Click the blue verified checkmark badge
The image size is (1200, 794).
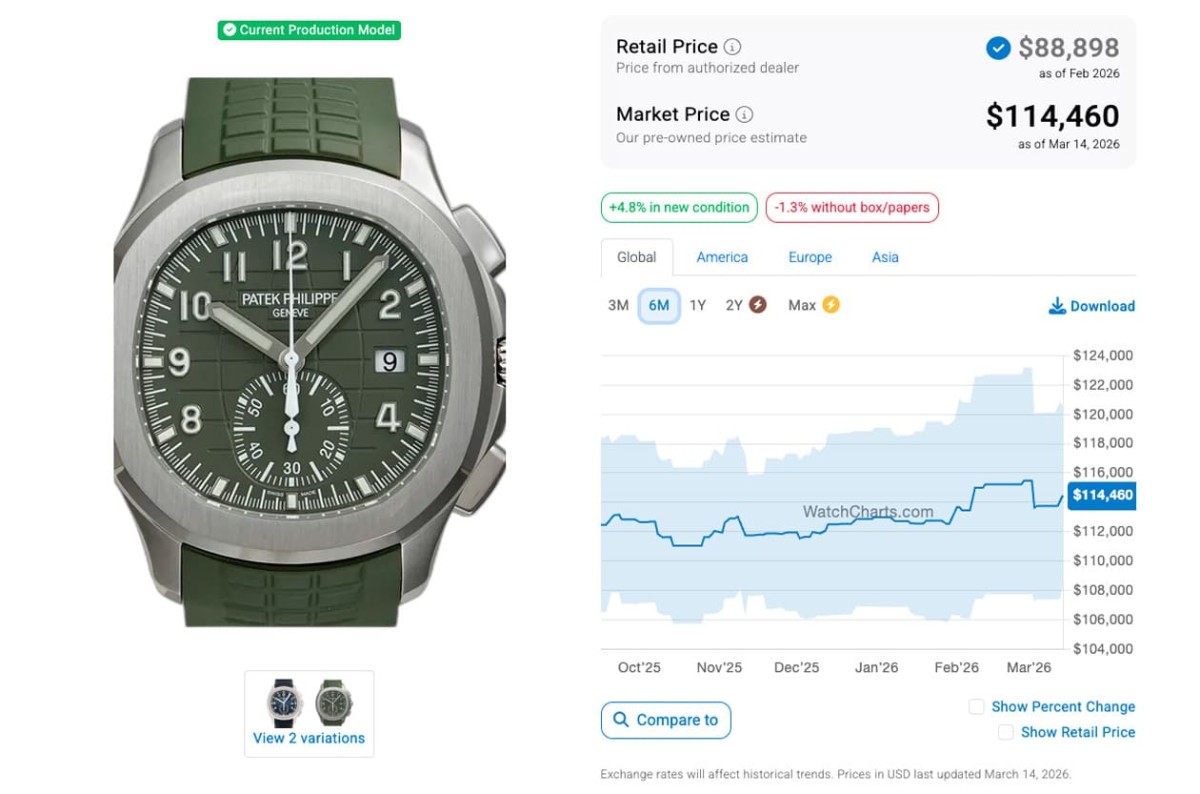[x=998, y=48]
